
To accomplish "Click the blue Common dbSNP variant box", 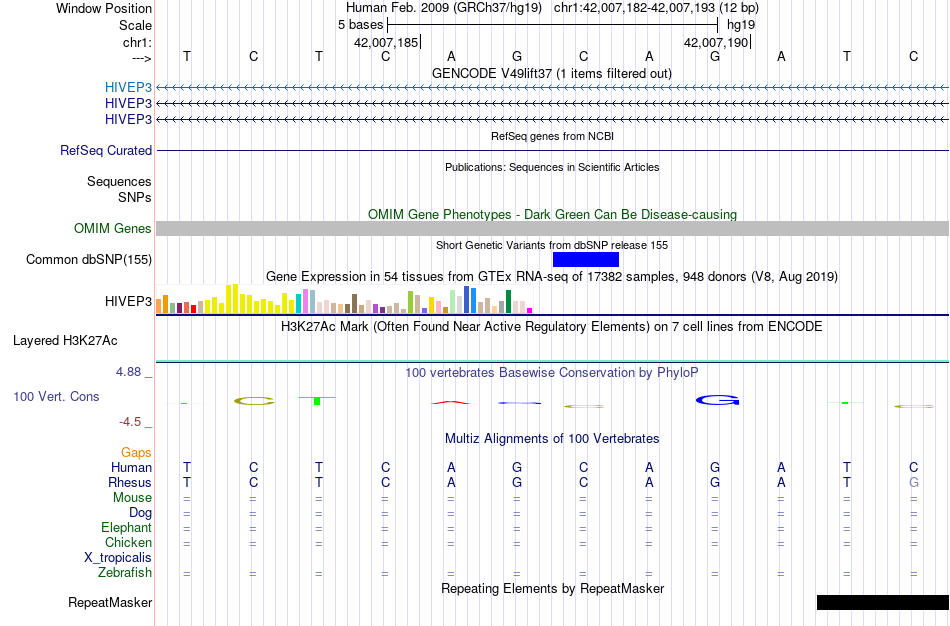I will tap(586, 259).
